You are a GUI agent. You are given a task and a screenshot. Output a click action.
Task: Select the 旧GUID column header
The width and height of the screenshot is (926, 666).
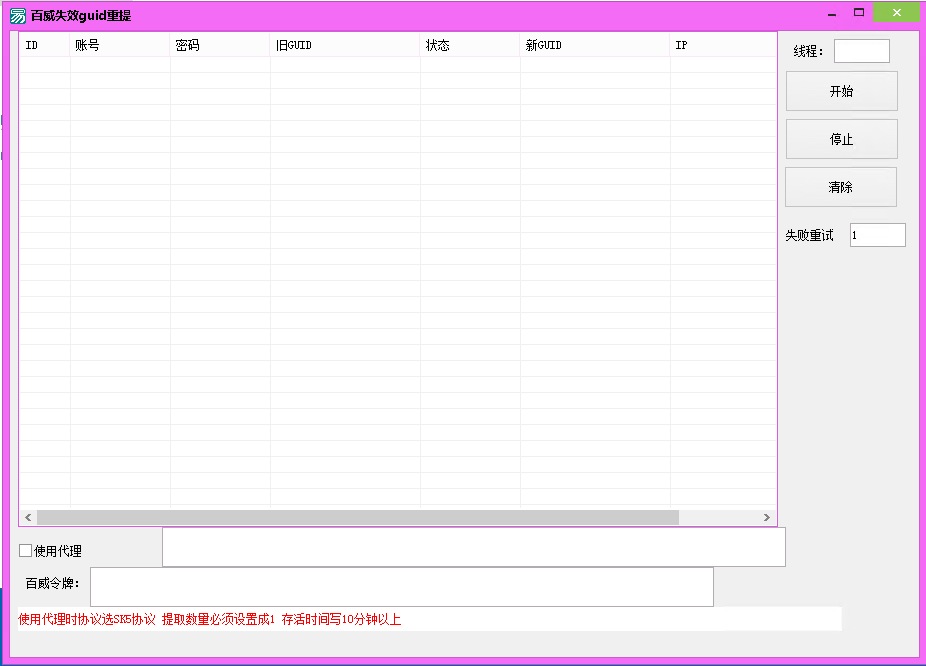(x=345, y=45)
